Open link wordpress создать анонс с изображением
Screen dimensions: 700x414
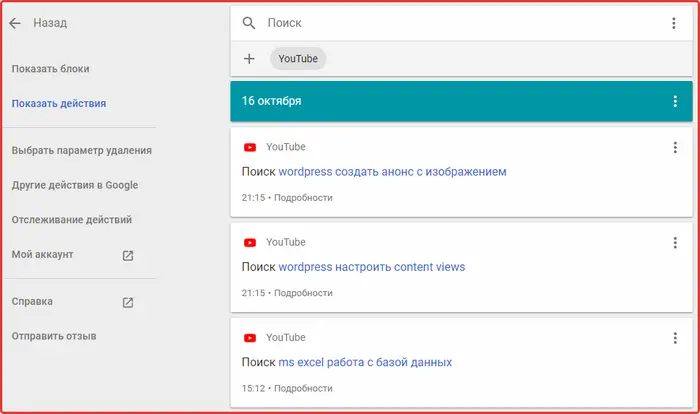[392, 172]
